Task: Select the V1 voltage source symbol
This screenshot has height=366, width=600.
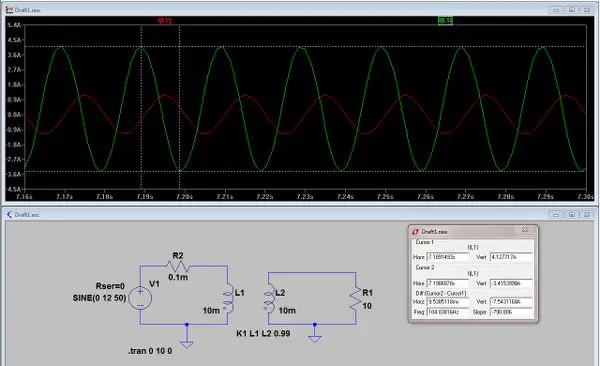Action: click(140, 298)
